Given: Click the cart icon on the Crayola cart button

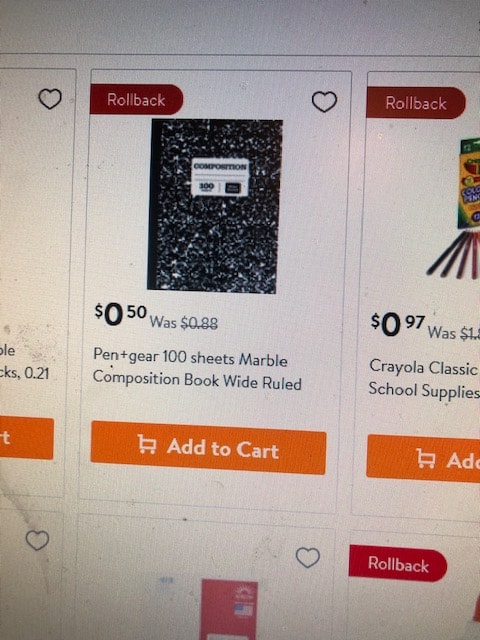Looking at the screenshot, I should tap(426, 458).
